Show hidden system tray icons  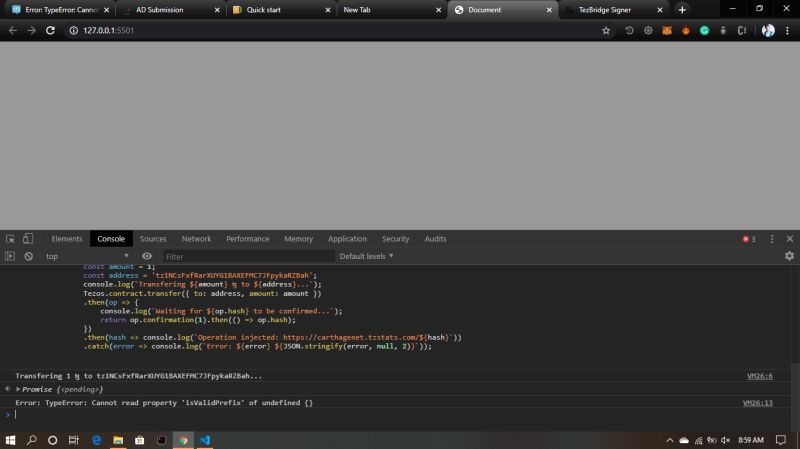coord(669,440)
